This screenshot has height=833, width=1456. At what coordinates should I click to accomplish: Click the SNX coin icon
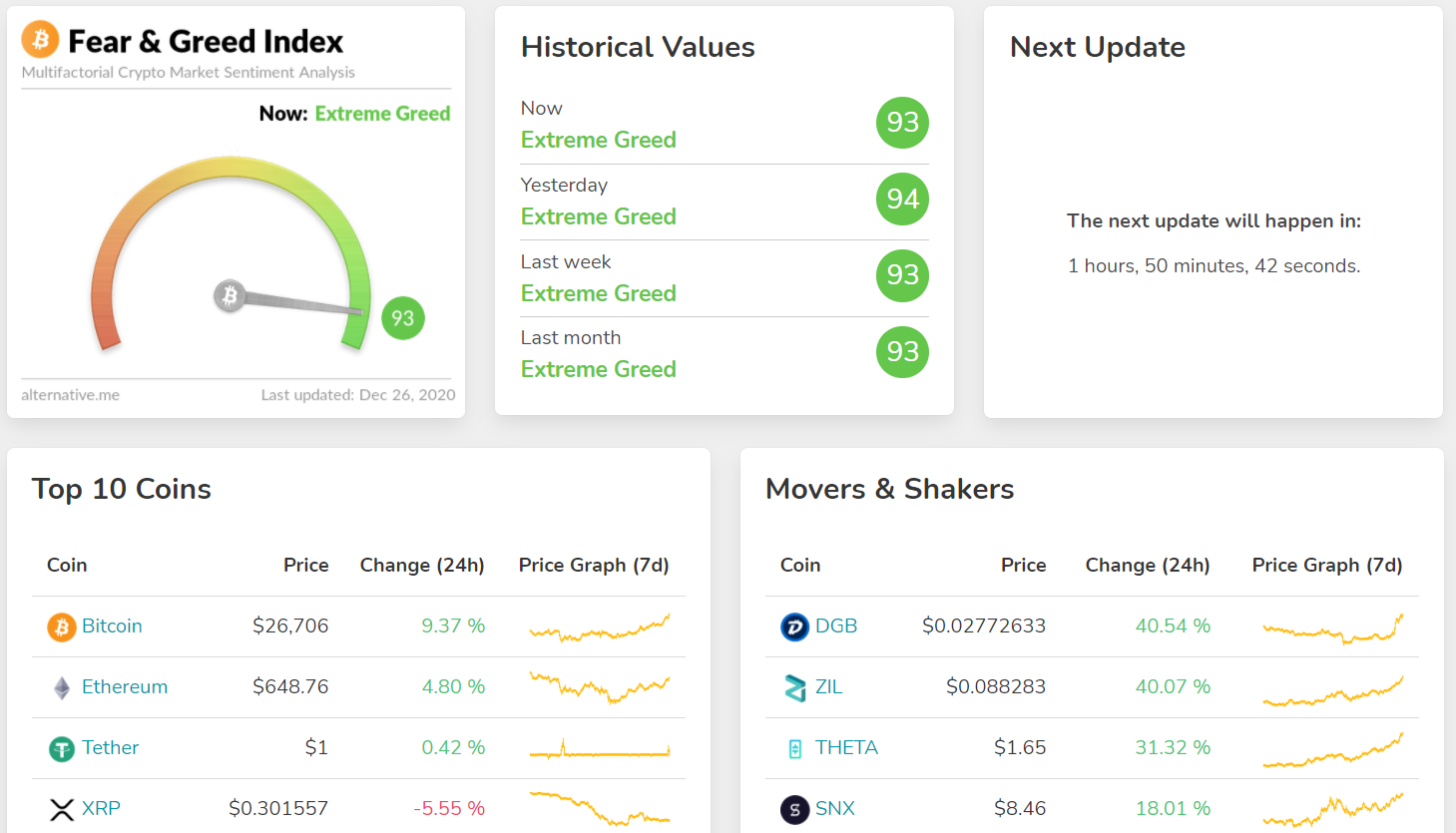click(794, 809)
